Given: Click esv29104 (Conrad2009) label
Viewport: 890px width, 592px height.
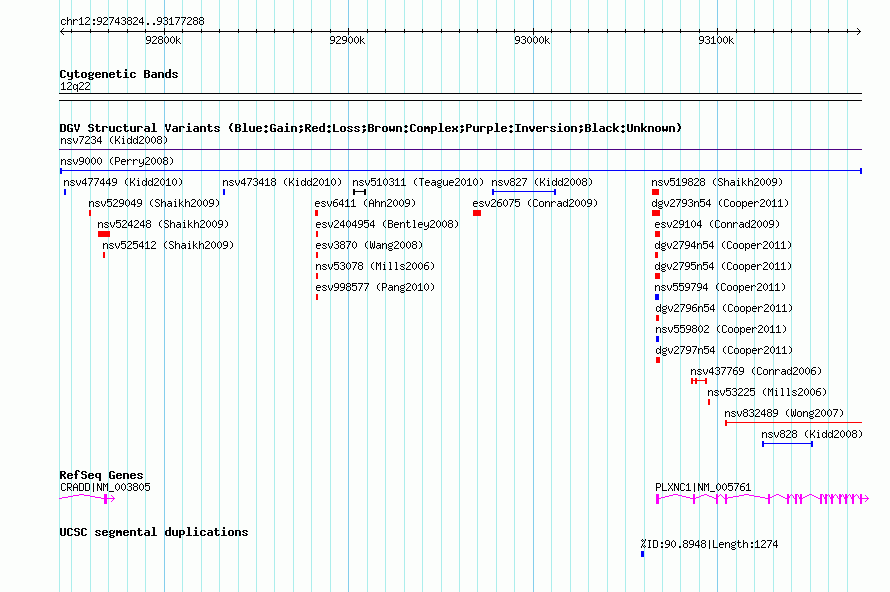Looking at the screenshot, I should coord(717,224).
